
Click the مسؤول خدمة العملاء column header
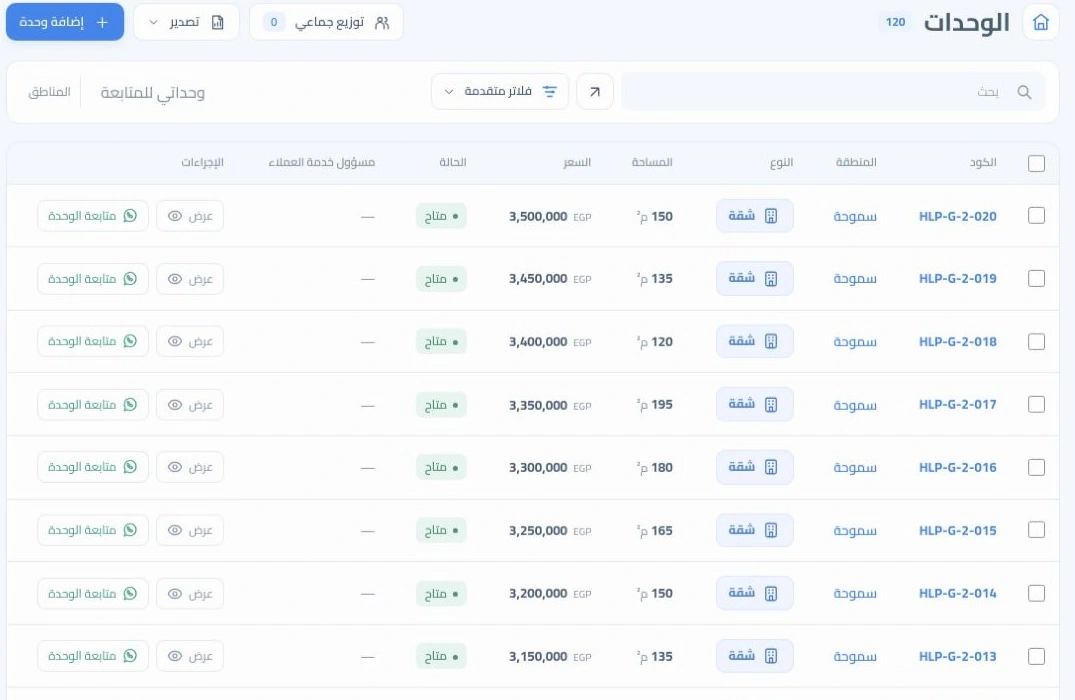pos(322,162)
